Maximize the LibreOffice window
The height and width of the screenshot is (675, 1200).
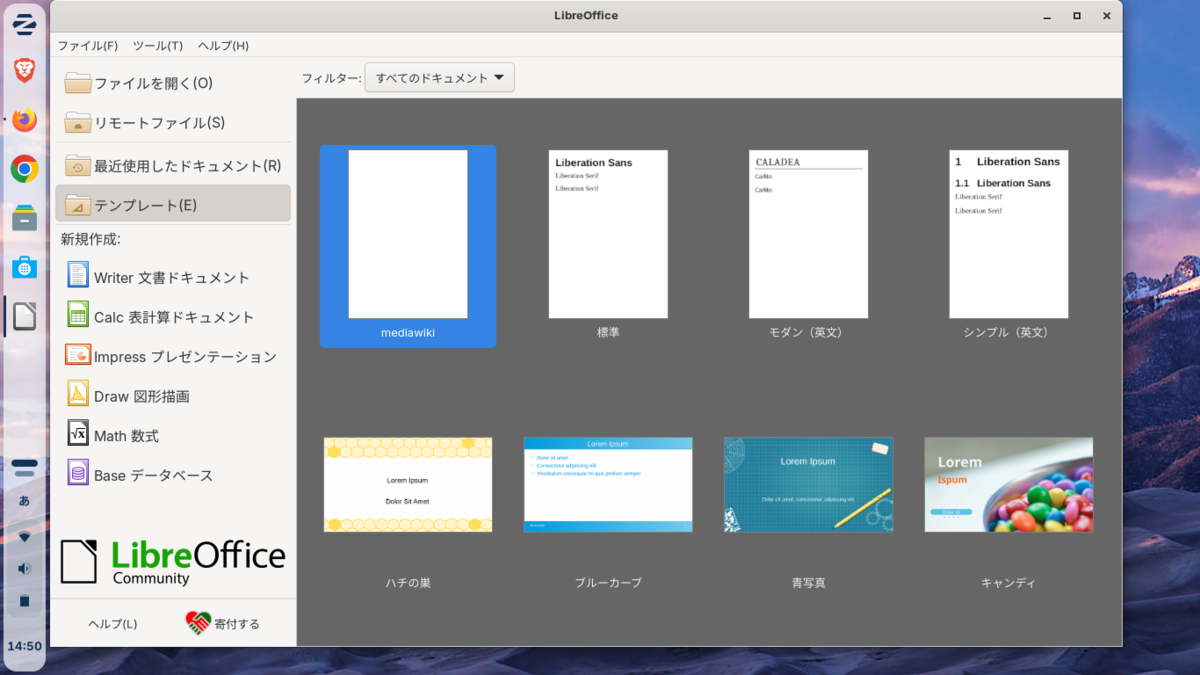point(1077,16)
